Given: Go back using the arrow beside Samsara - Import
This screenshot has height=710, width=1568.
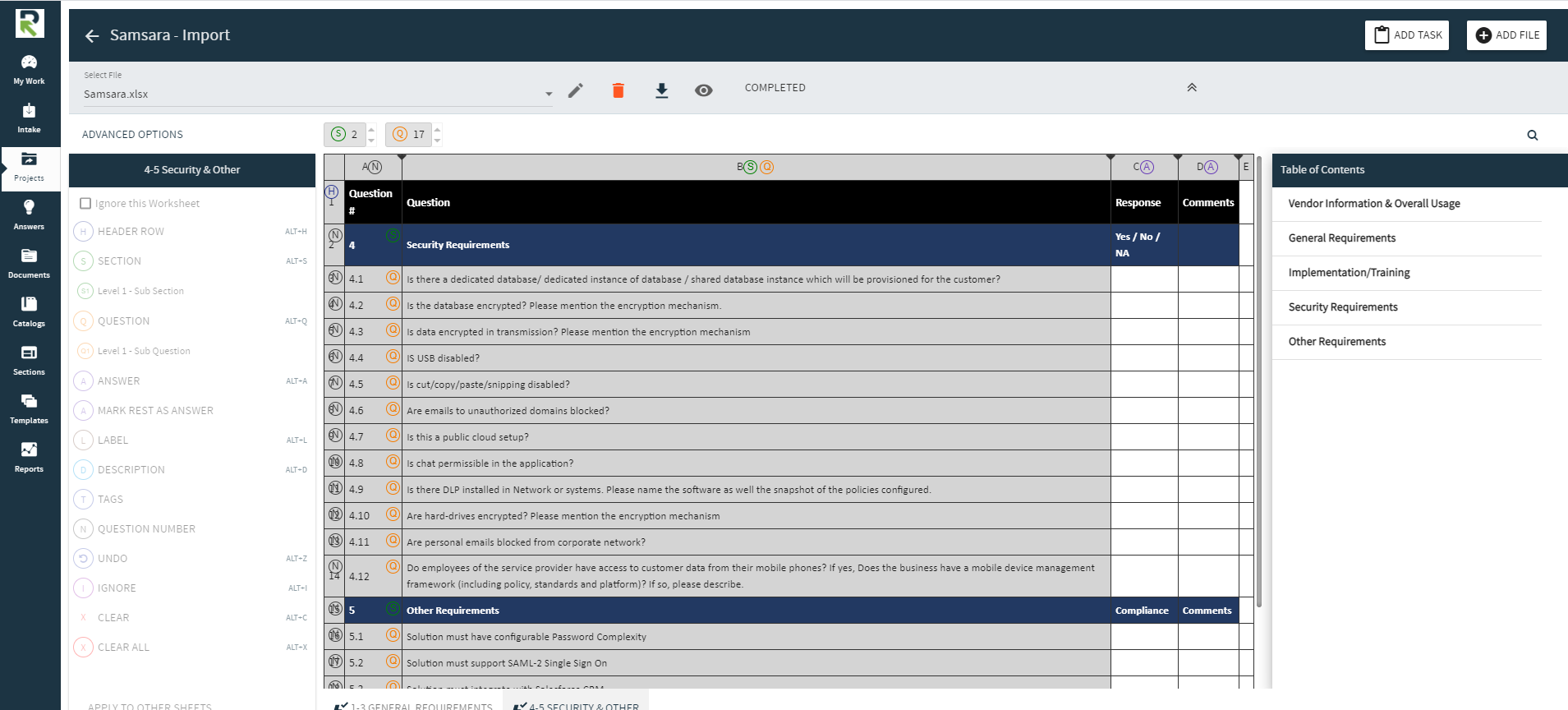Looking at the screenshot, I should pyautogui.click(x=92, y=35).
